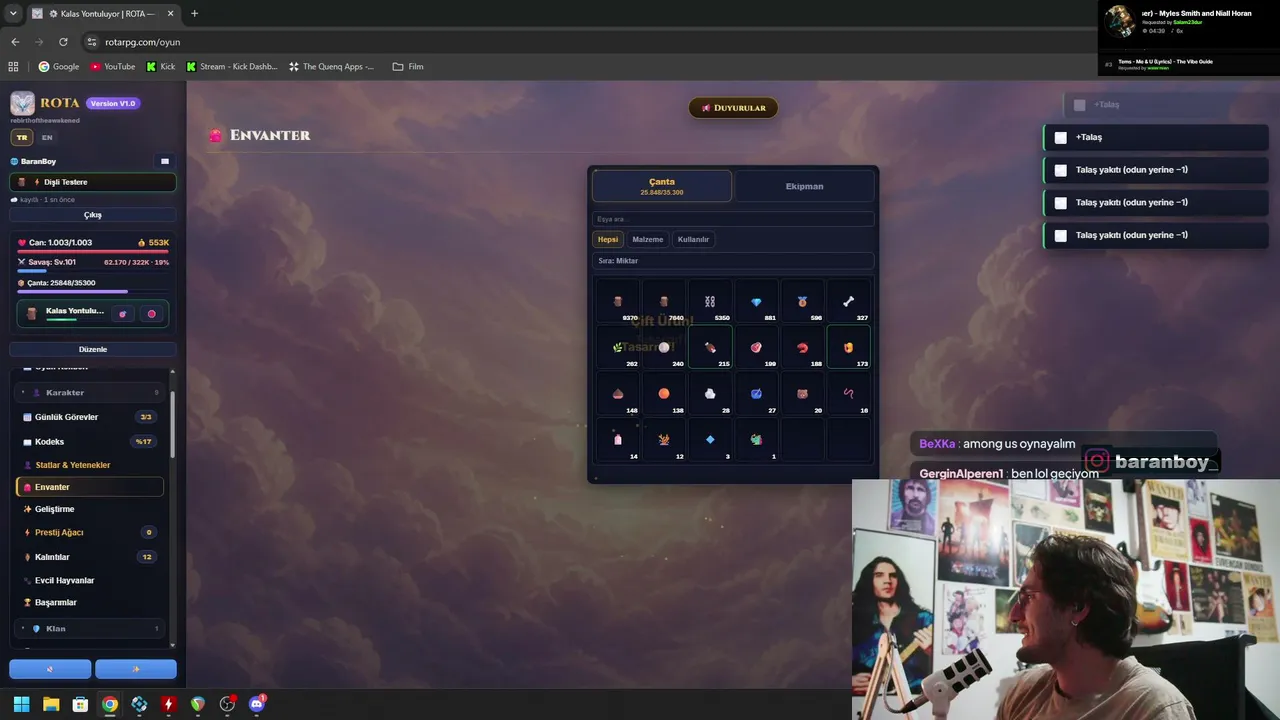The width and height of the screenshot is (1280, 720).
Task: Open Statlar & Yetenekler page
Action: [90, 465]
